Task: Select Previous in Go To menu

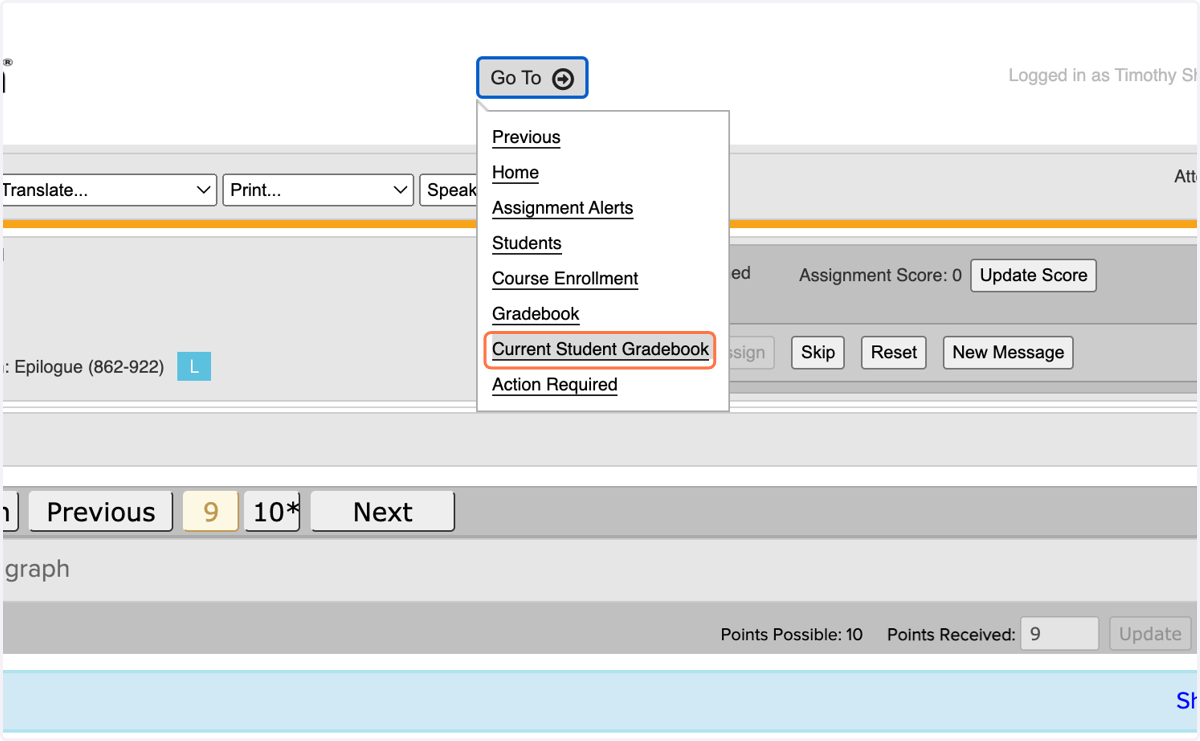Action: coord(526,137)
